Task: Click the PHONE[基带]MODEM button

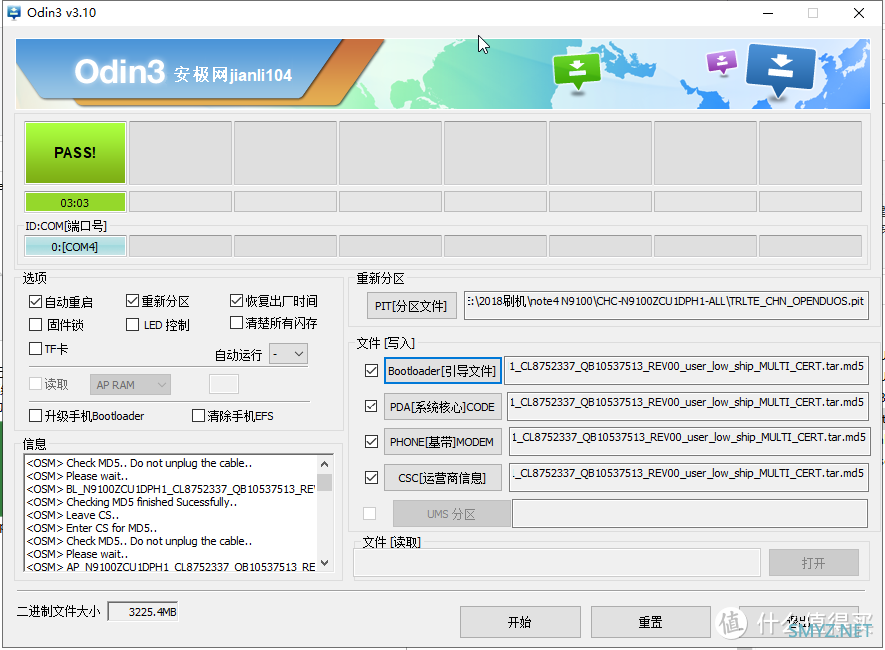Action: click(x=442, y=442)
